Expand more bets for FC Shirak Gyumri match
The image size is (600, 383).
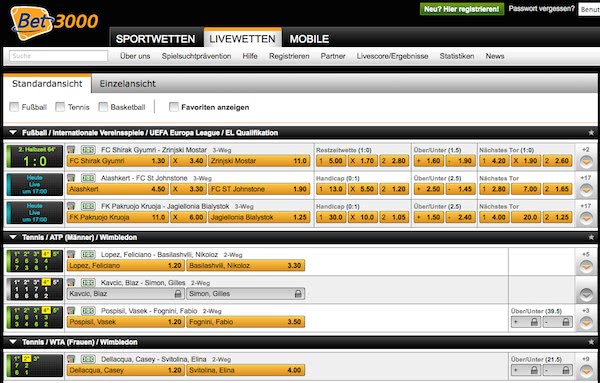tap(586, 162)
